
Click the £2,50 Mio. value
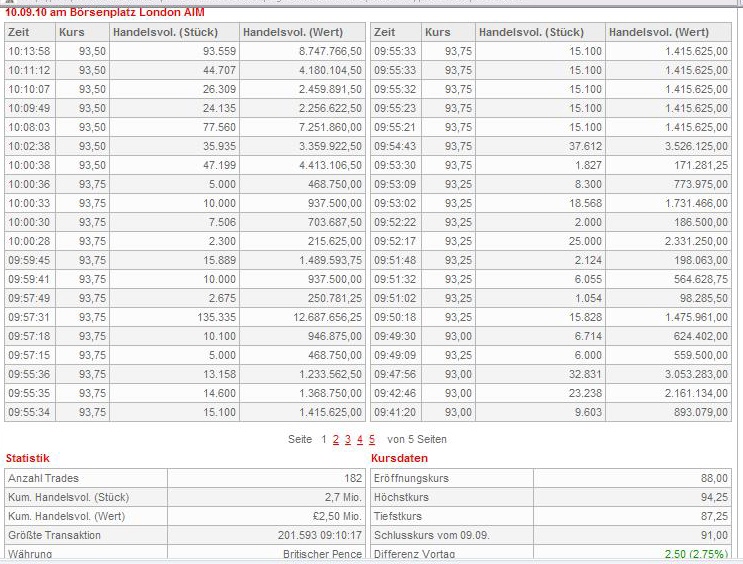pos(335,516)
